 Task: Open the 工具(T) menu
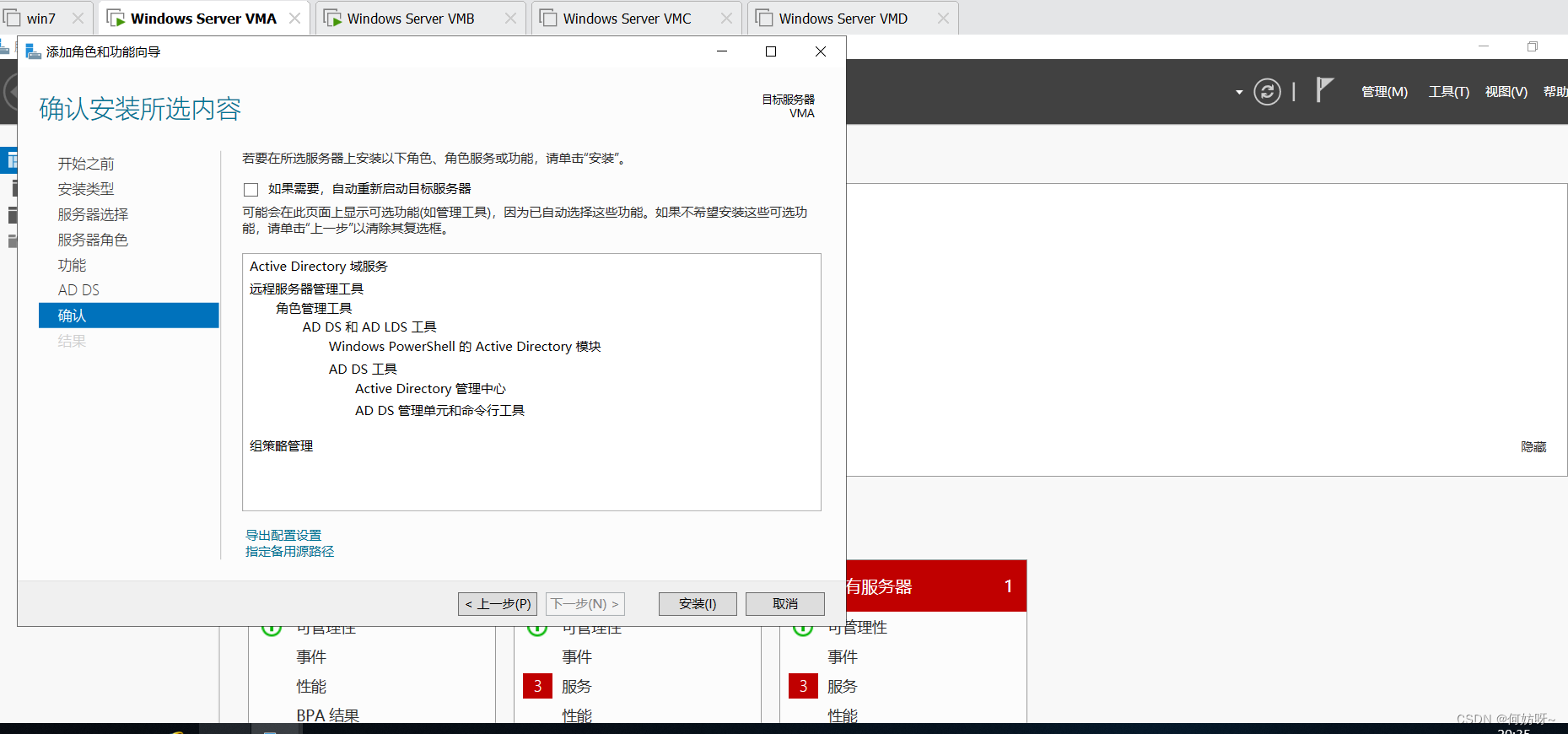[x=1449, y=91]
